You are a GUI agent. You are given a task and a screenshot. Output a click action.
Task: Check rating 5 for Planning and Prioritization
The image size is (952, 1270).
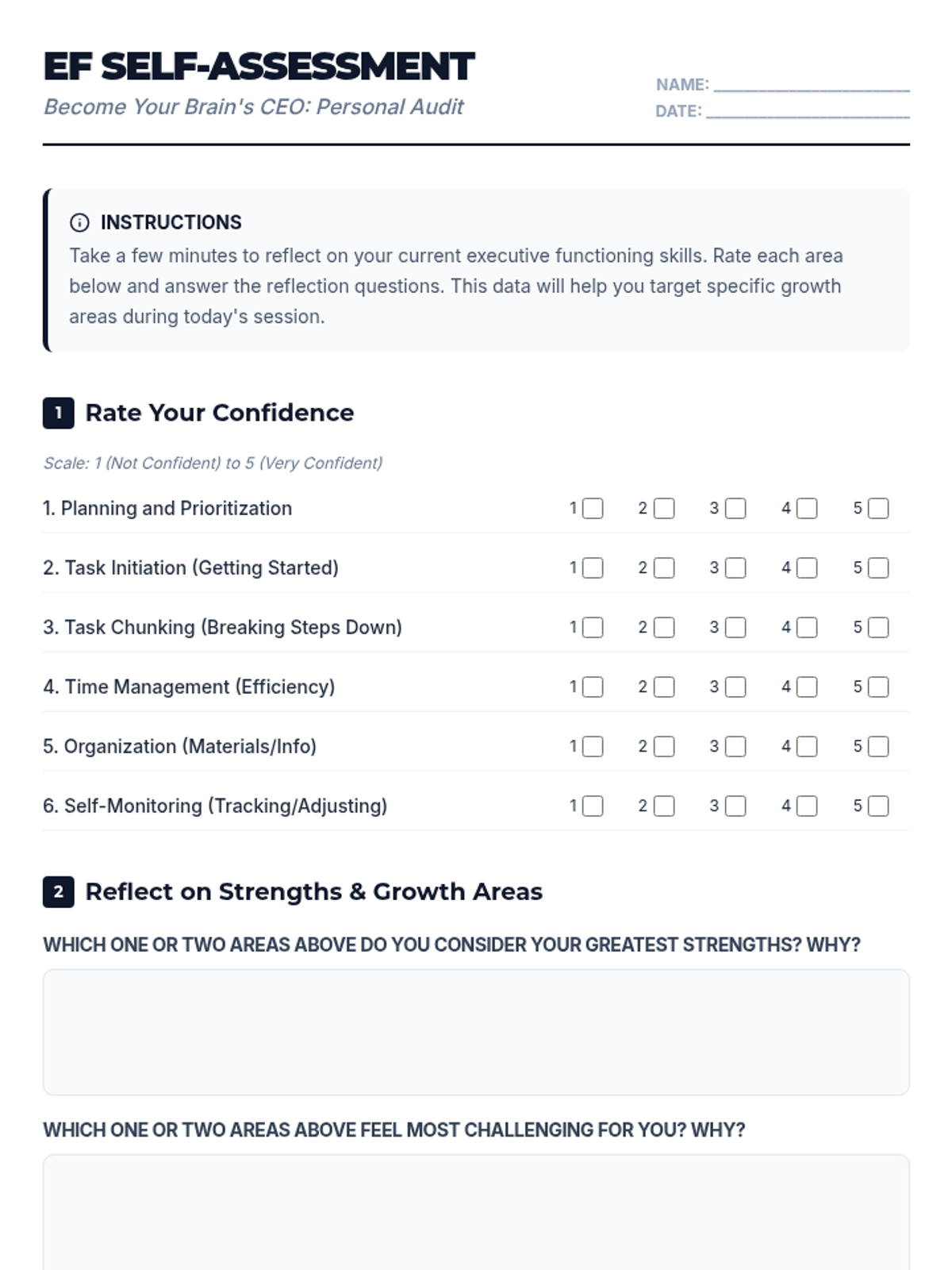click(878, 508)
